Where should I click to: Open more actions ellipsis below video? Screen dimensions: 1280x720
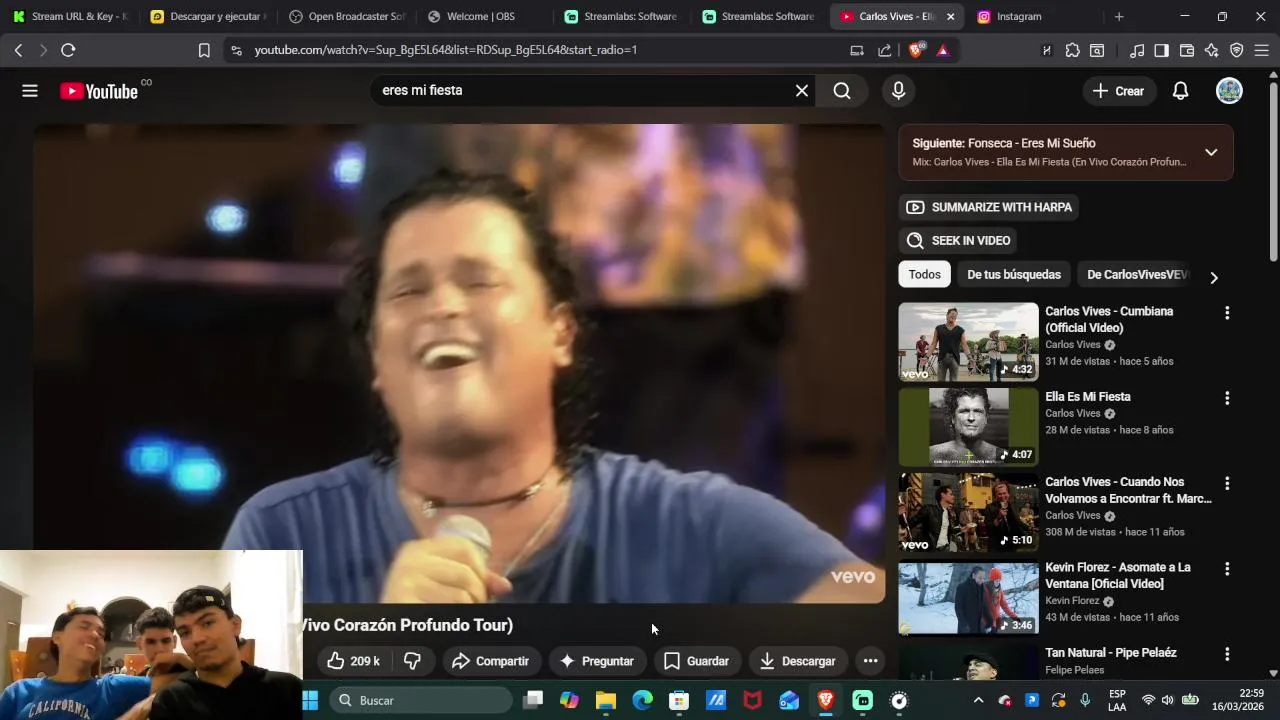click(x=870, y=661)
